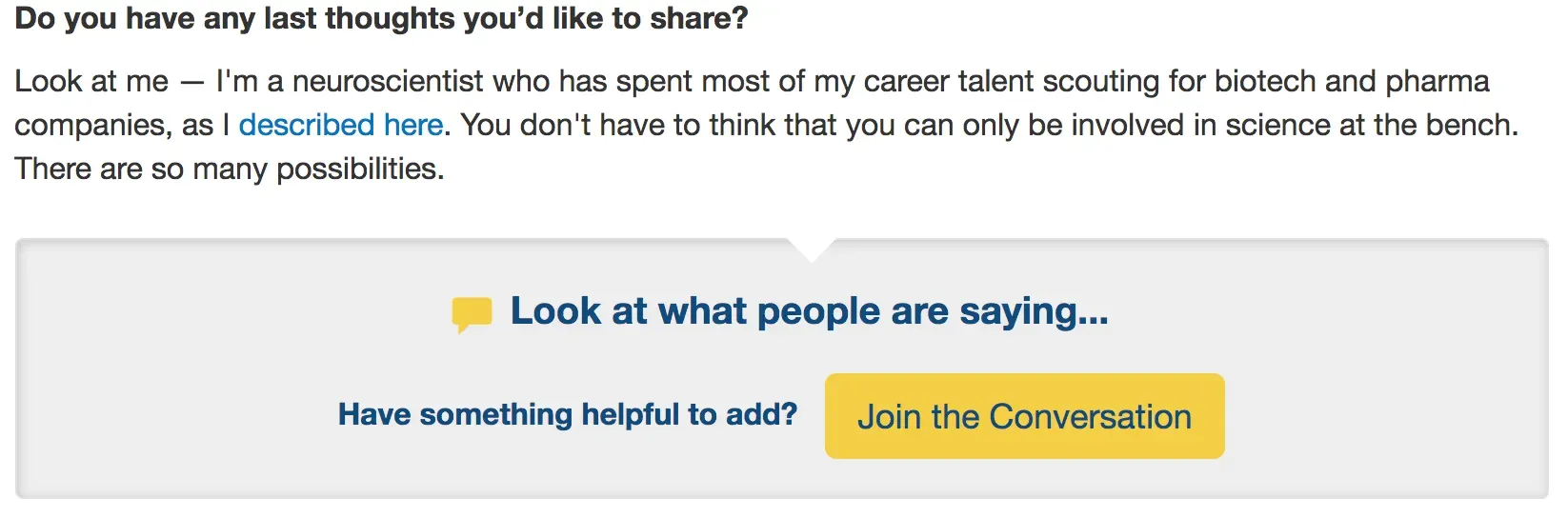Image resolution: width=1568 pixels, height=518 pixels.
Task: Click the yellow speech bubble icon
Action: click(472, 313)
